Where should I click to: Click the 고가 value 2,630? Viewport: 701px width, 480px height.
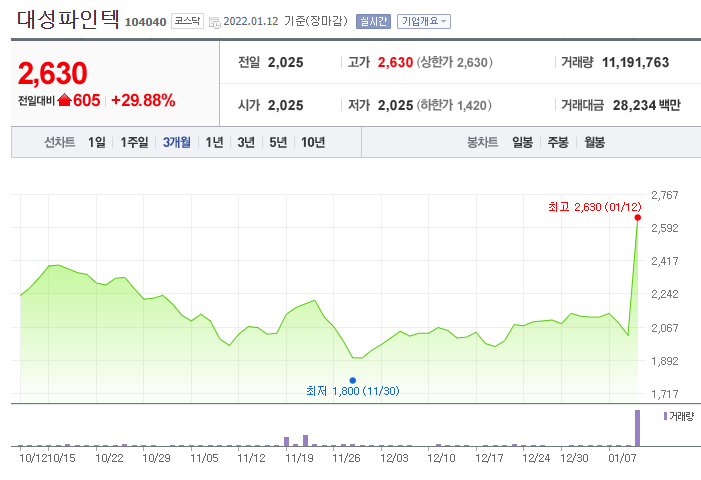pyautogui.click(x=395, y=63)
